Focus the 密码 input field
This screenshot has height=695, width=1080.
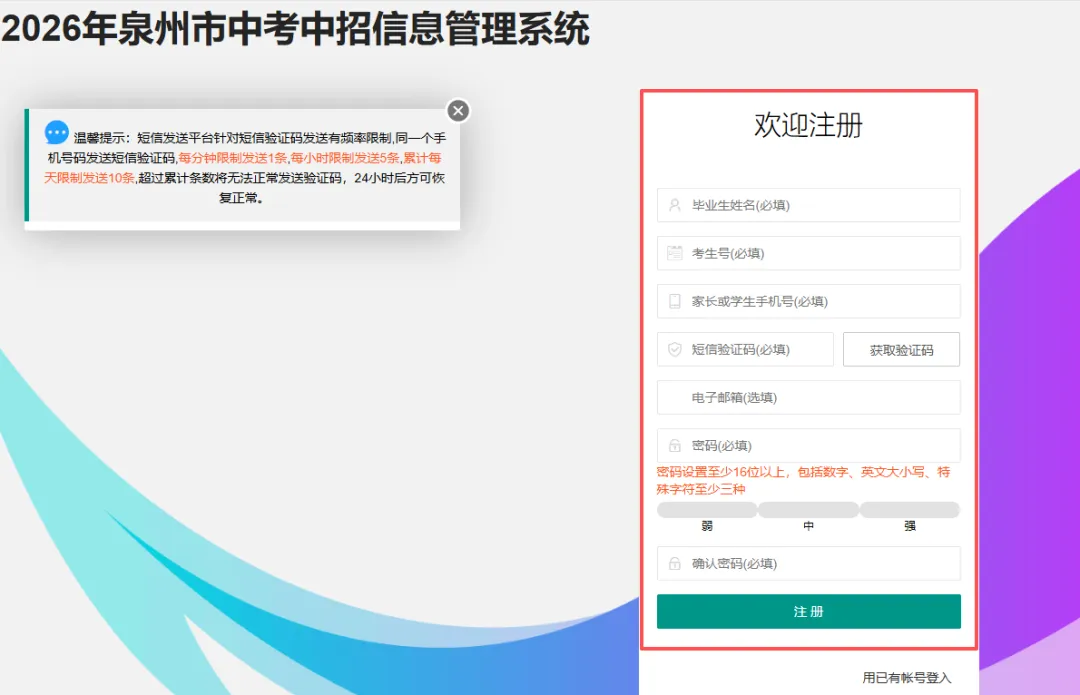coord(809,446)
